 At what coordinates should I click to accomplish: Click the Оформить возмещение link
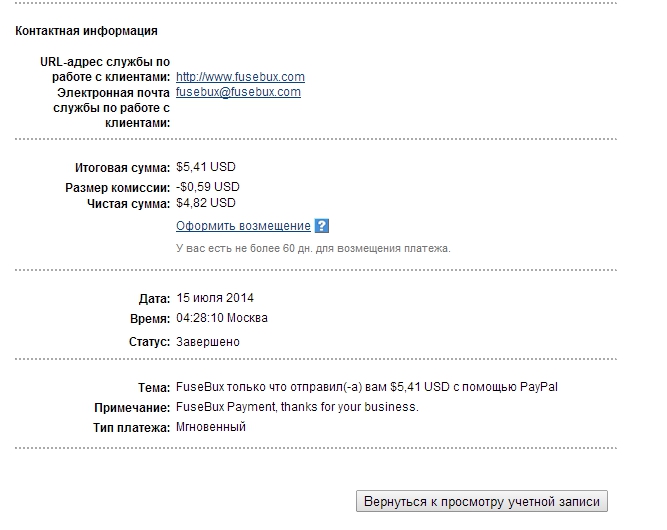pos(243,226)
